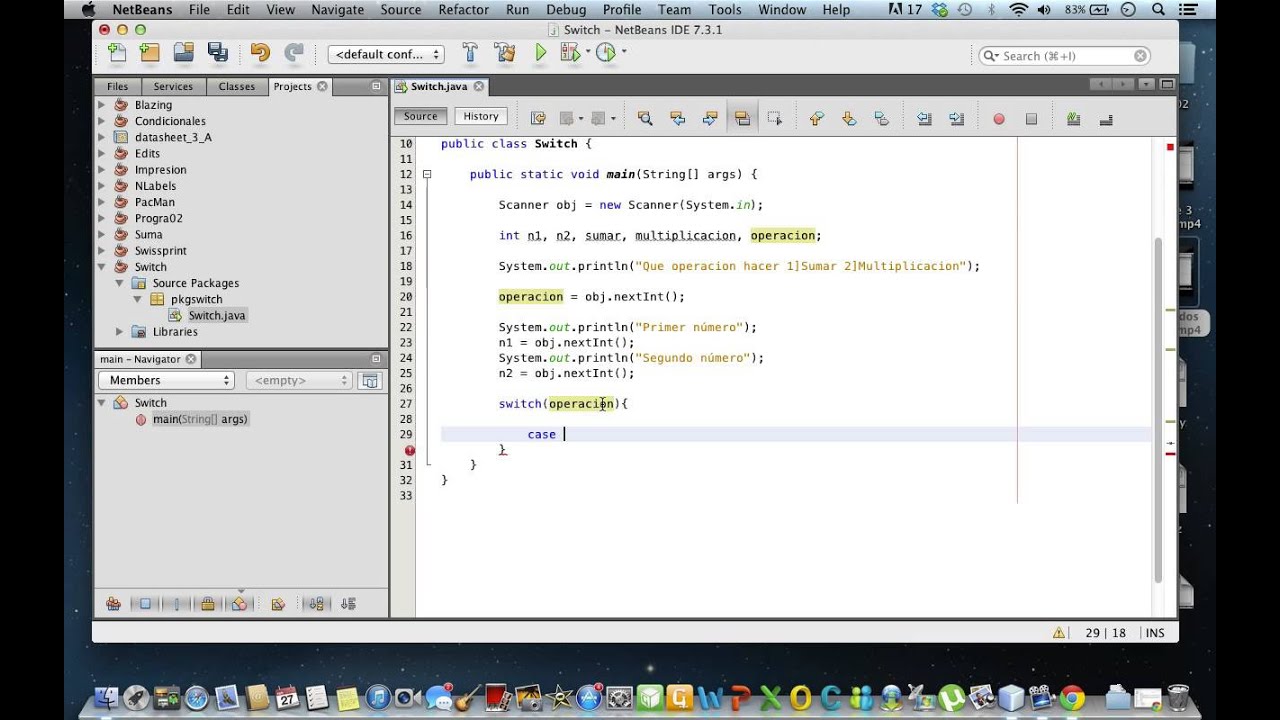This screenshot has width=1280, height=720.
Task: Click the New Project toolbar icon
Action: click(150, 53)
